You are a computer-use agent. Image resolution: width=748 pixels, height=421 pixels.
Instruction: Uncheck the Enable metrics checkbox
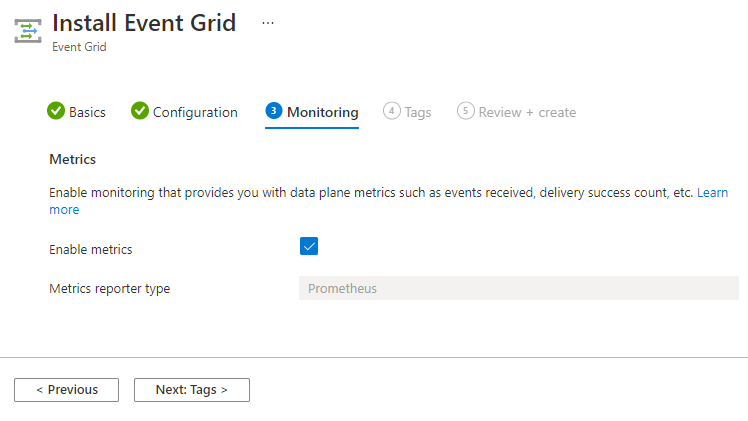point(309,246)
